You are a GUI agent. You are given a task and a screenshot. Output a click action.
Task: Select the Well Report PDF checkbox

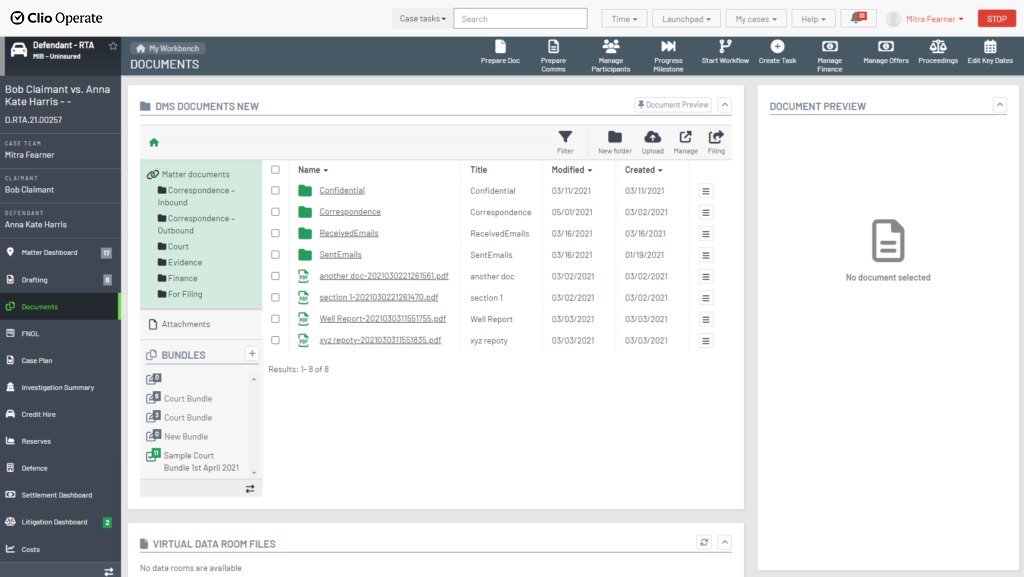click(276, 319)
